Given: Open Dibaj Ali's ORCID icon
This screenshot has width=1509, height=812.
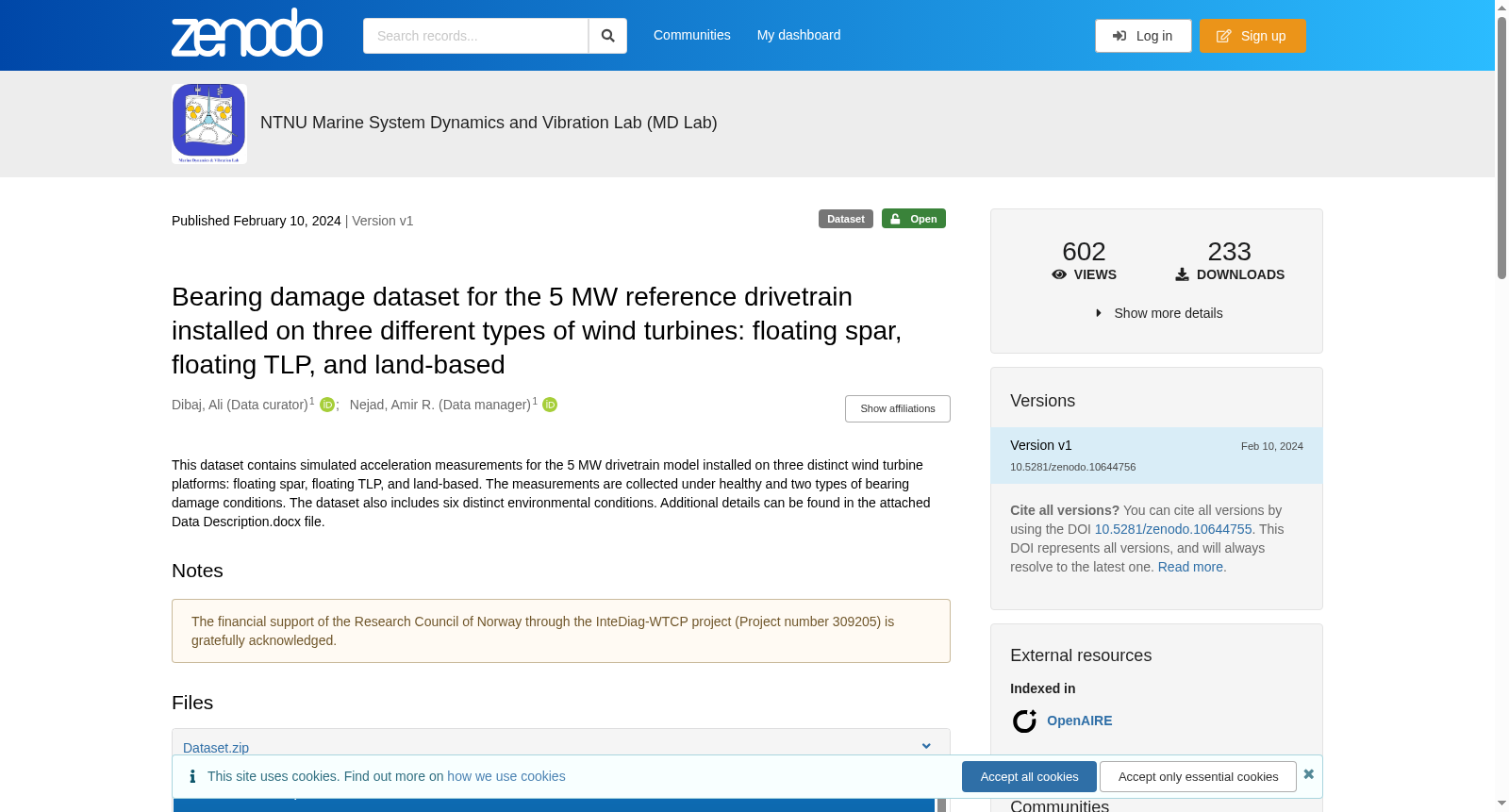Looking at the screenshot, I should 327,405.
